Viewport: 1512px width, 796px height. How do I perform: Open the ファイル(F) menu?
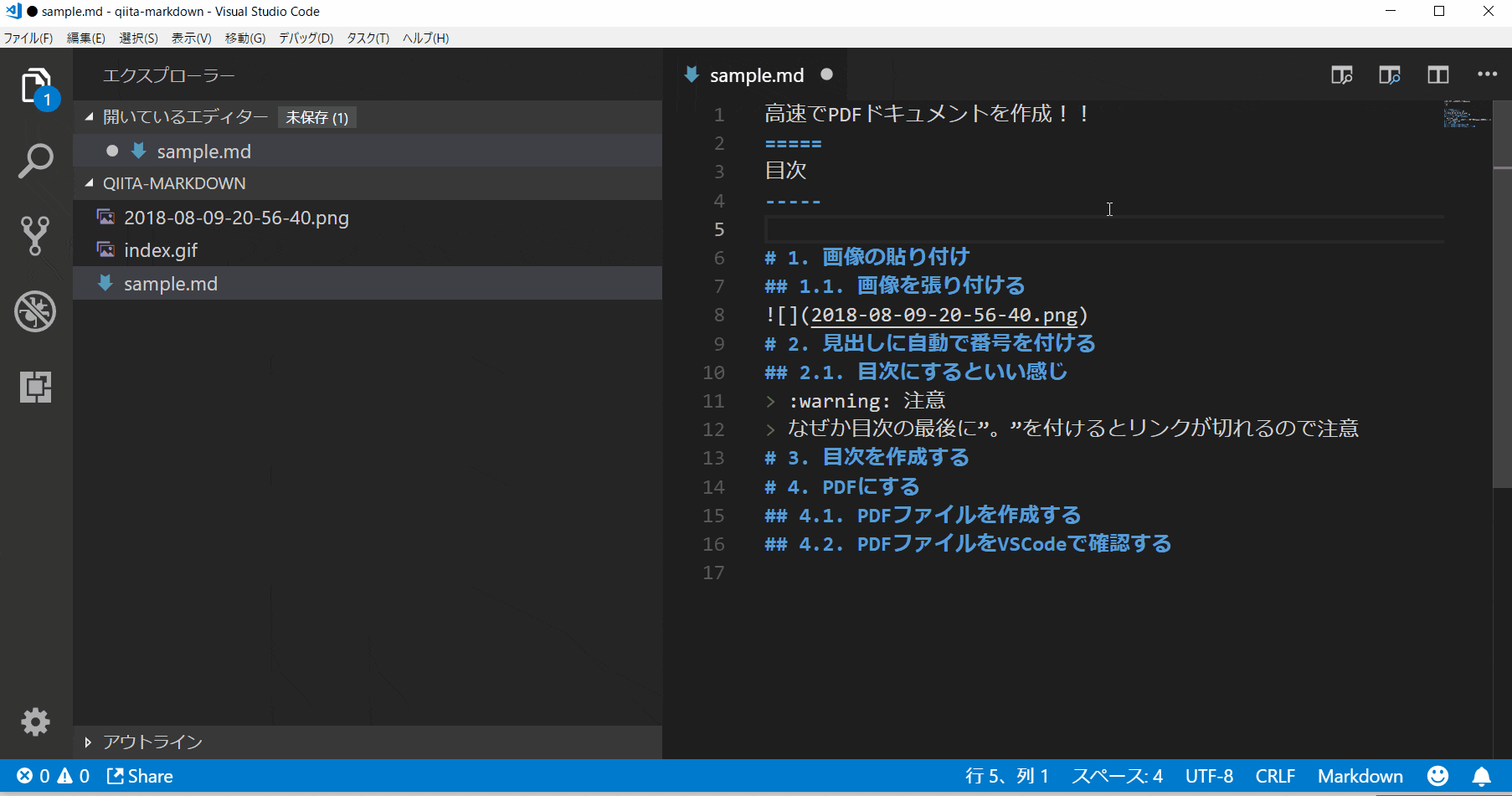coord(28,38)
